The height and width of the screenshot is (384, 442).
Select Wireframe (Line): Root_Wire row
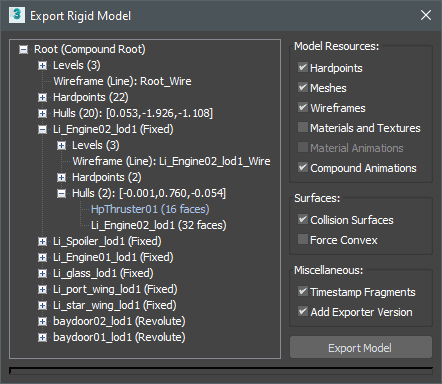coord(122,81)
